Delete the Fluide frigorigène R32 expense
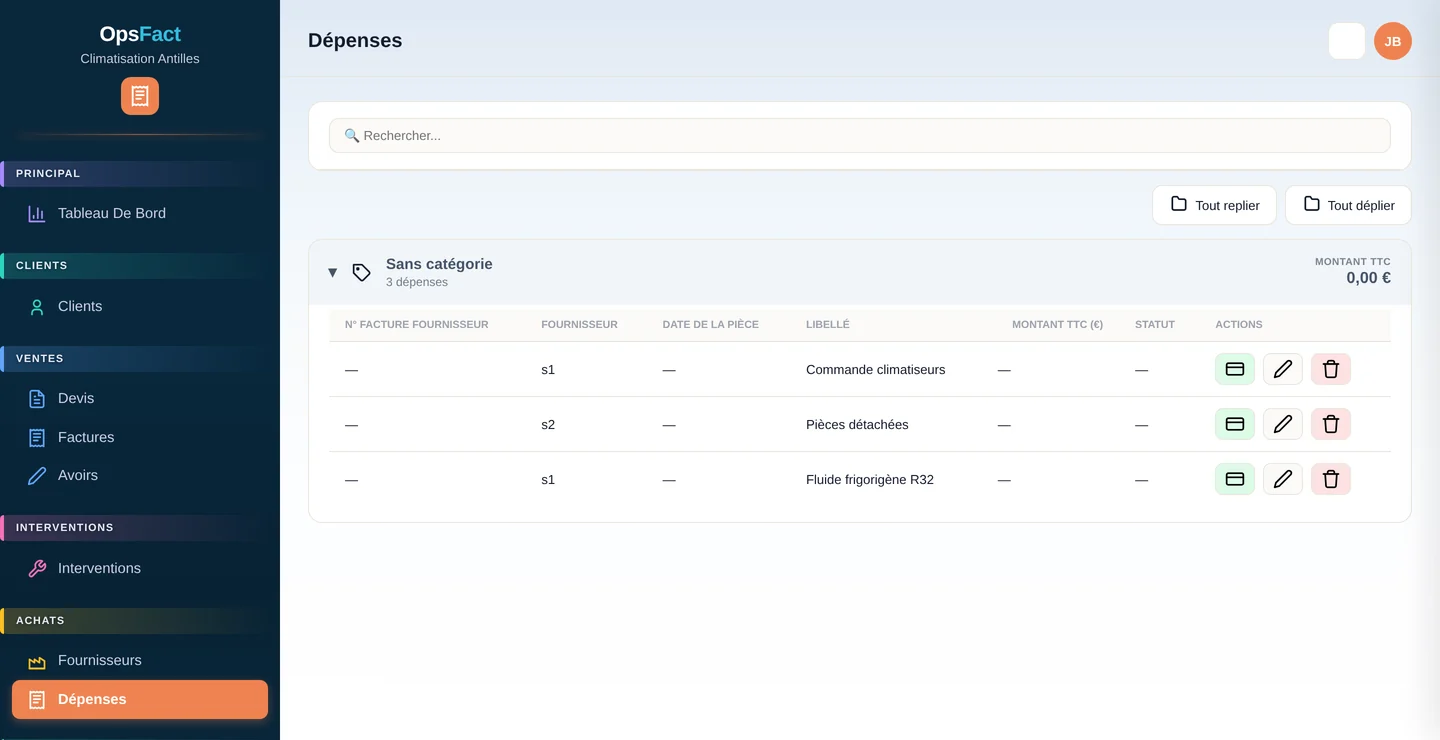 coord(1331,479)
